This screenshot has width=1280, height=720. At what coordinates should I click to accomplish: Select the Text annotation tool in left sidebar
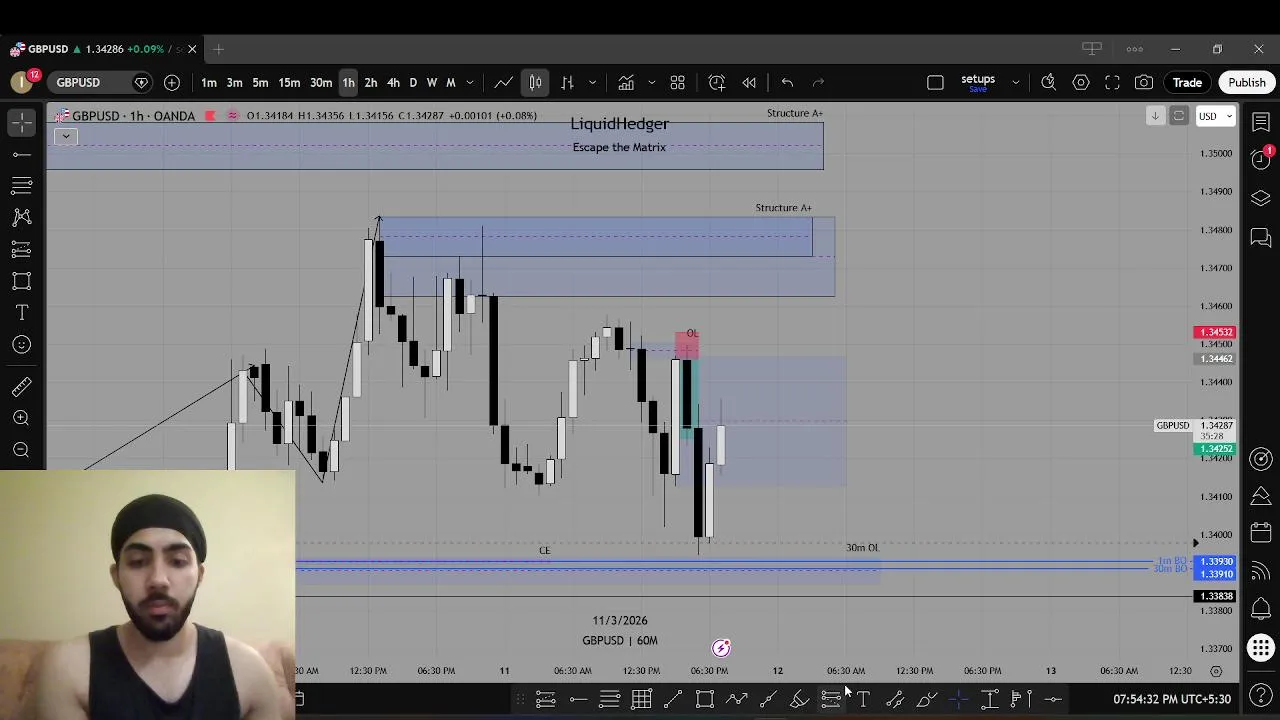[22, 313]
